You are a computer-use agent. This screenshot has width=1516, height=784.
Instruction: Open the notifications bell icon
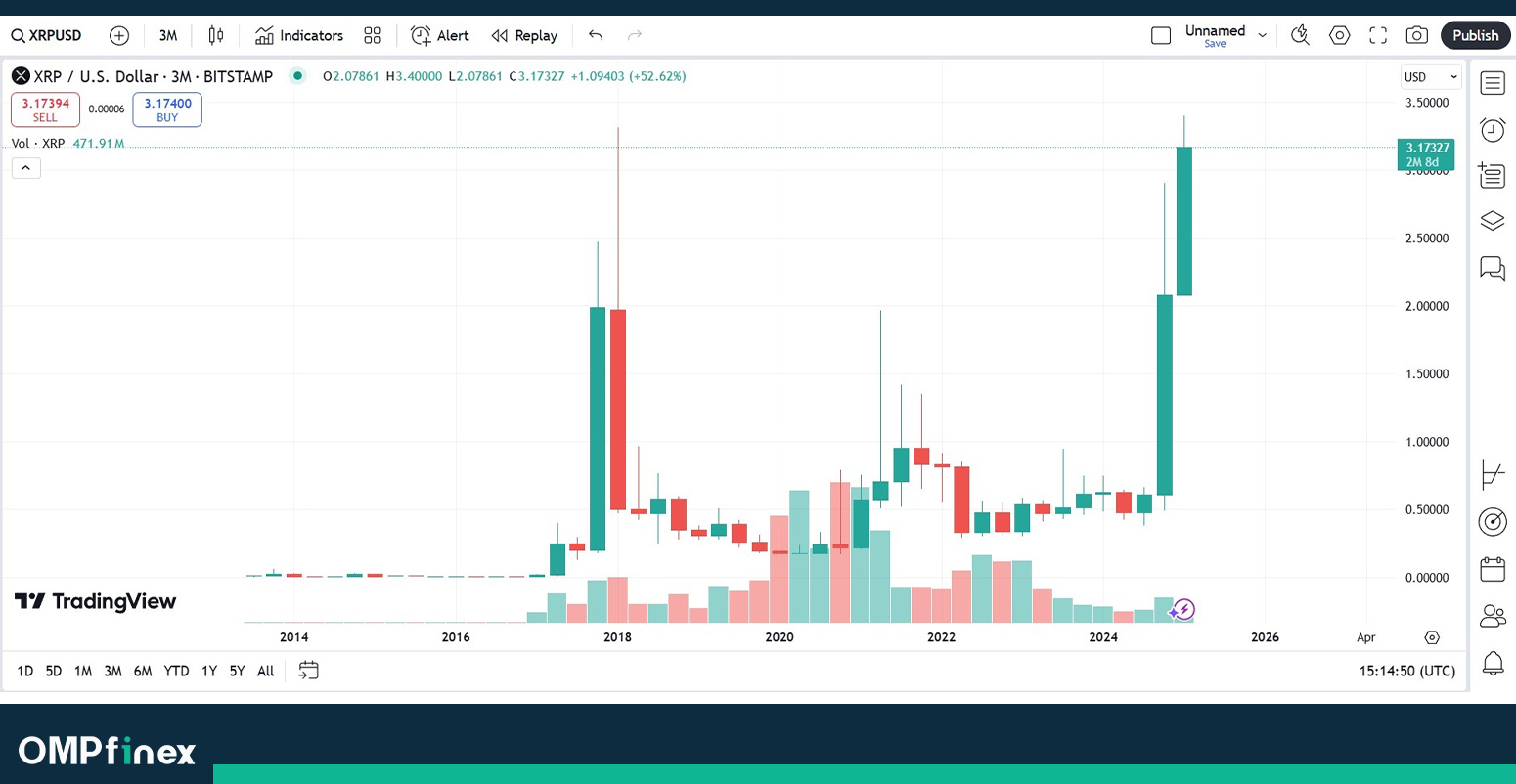(x=1493, y=663)
